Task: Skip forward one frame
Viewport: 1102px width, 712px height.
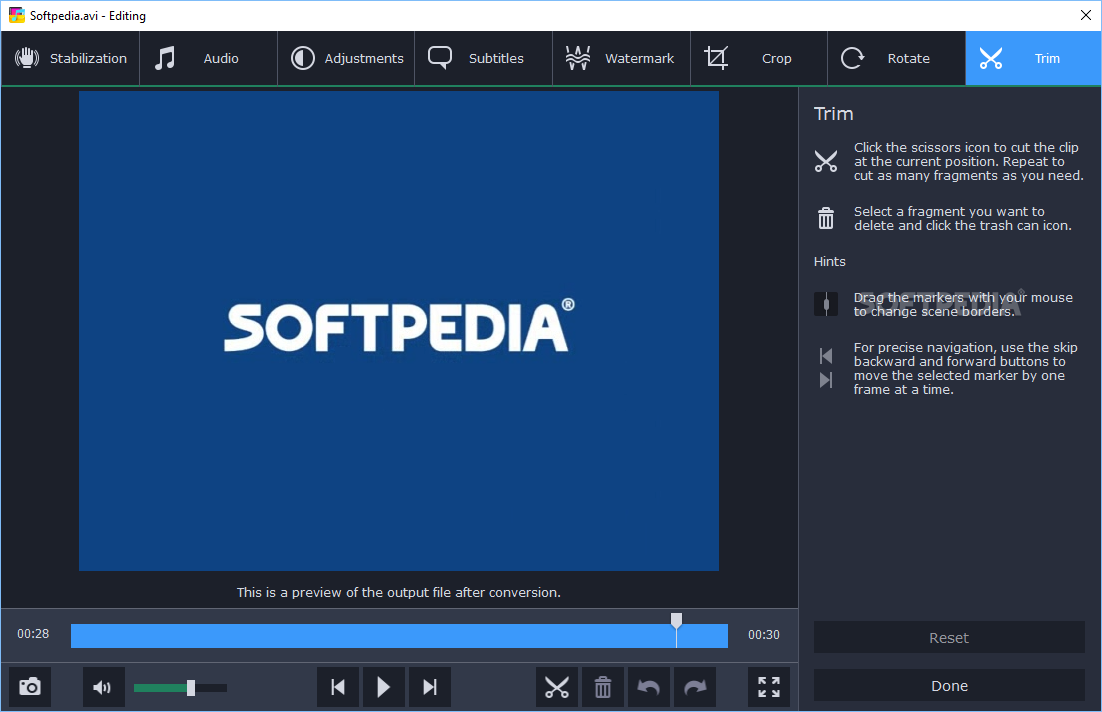Action: [429, 687]
